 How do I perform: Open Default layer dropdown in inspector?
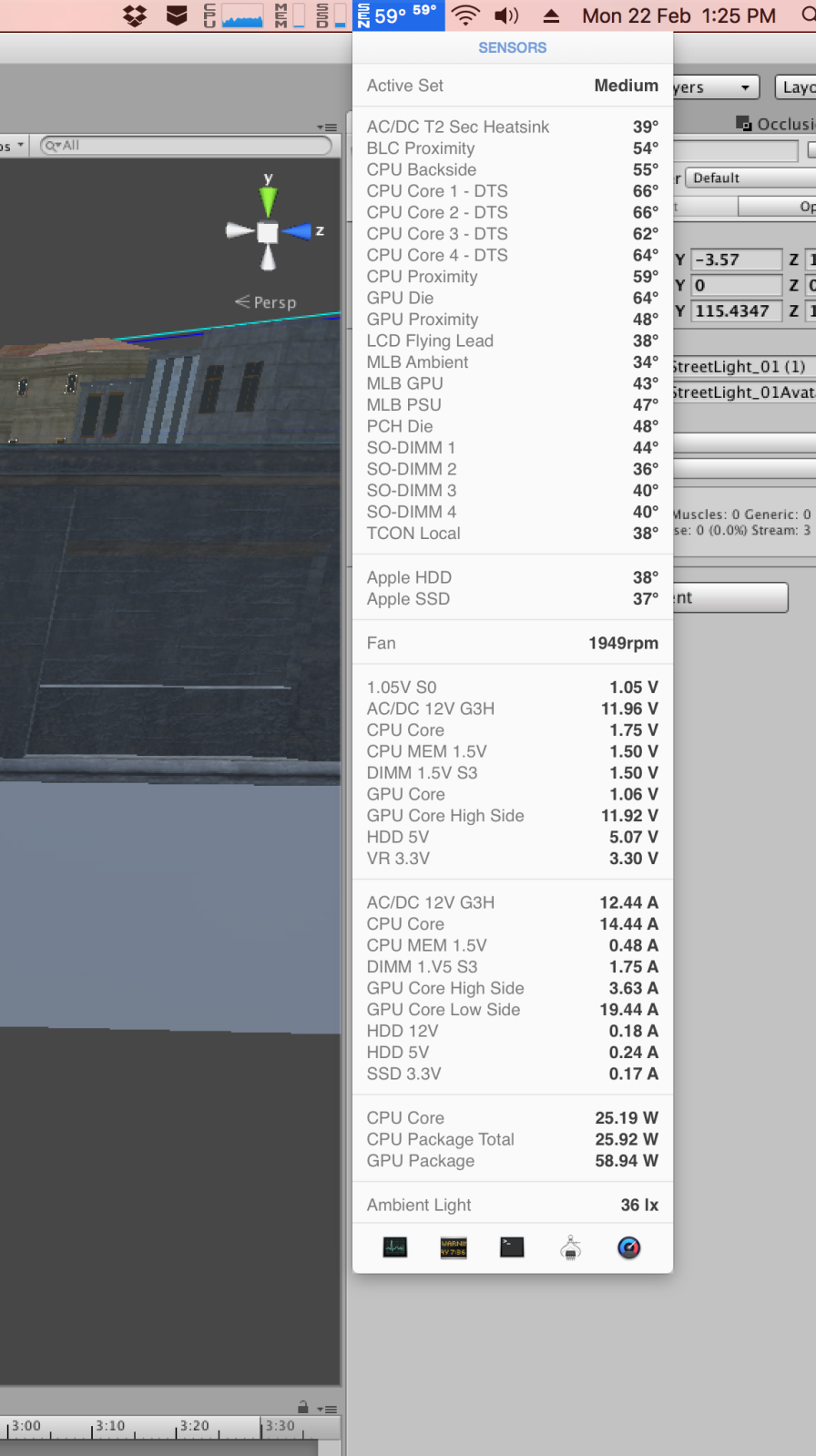pos(750,178)
